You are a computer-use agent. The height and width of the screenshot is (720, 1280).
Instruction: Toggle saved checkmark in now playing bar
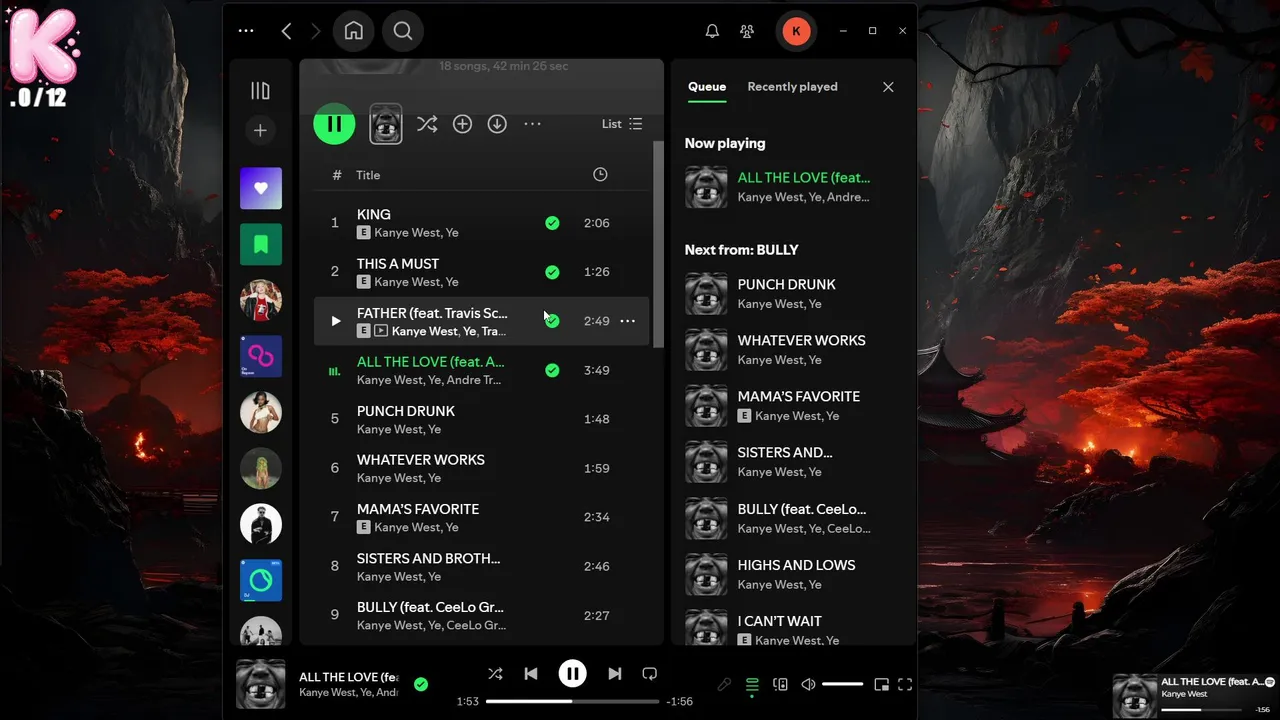coord(421,684)
